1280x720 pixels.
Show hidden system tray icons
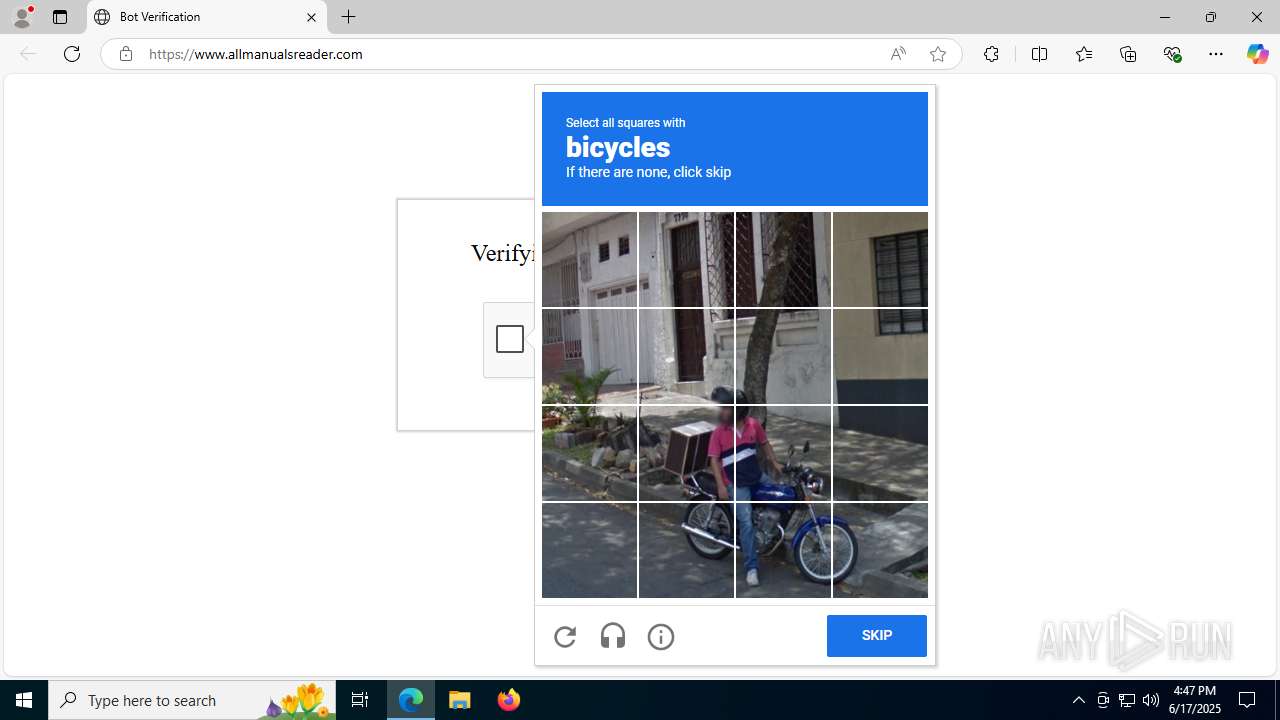[1078, 700]
